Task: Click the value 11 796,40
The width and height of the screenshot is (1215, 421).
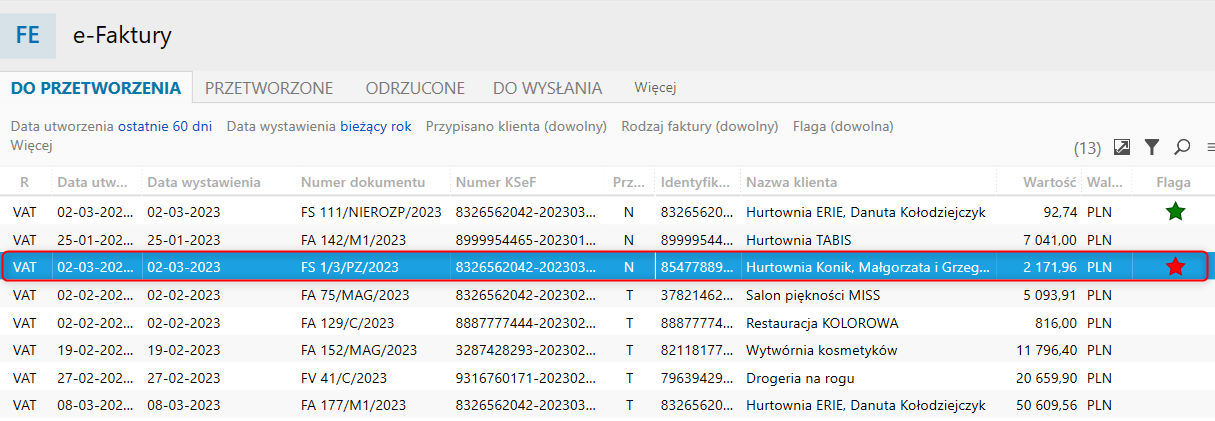Action: pos(1048,350)
